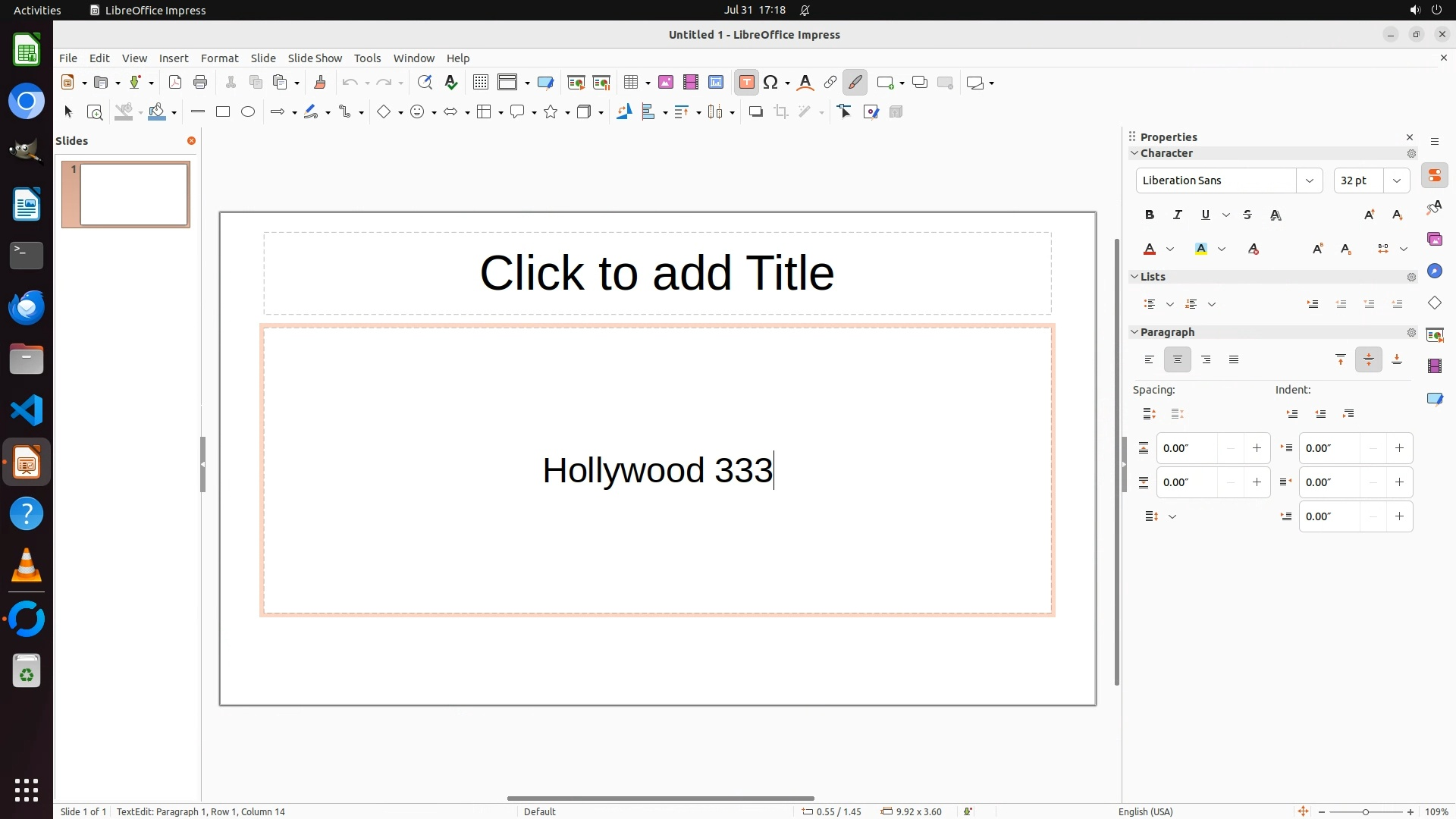
Task: Click the Insert Special Character icon
Action: coord(771,83)
